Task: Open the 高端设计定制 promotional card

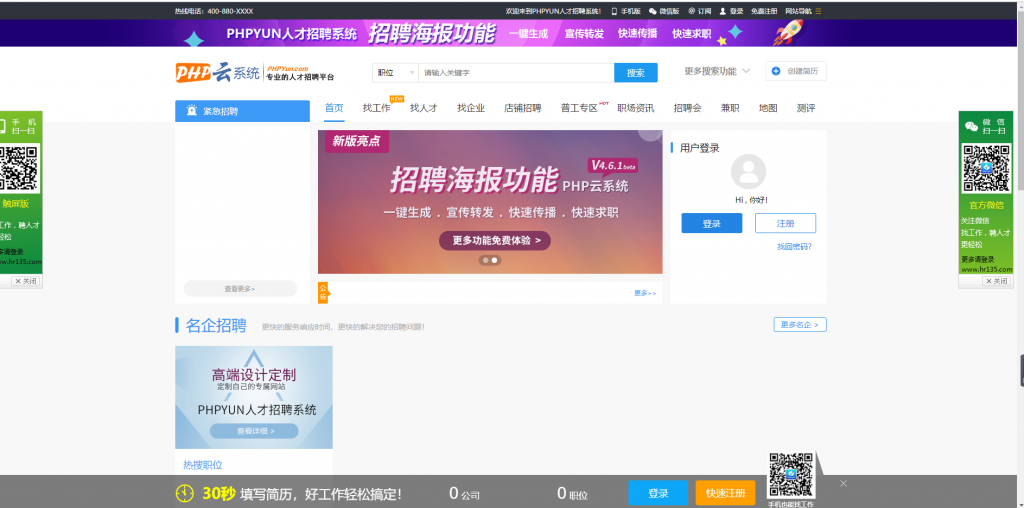Action: point(253,397)
